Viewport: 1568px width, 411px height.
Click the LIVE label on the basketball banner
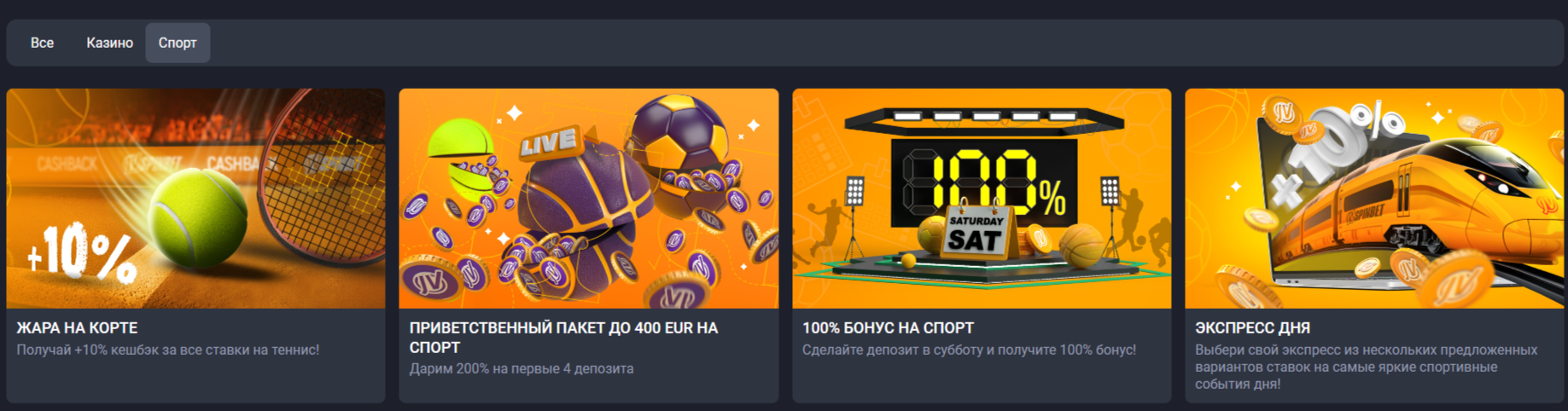549,142
